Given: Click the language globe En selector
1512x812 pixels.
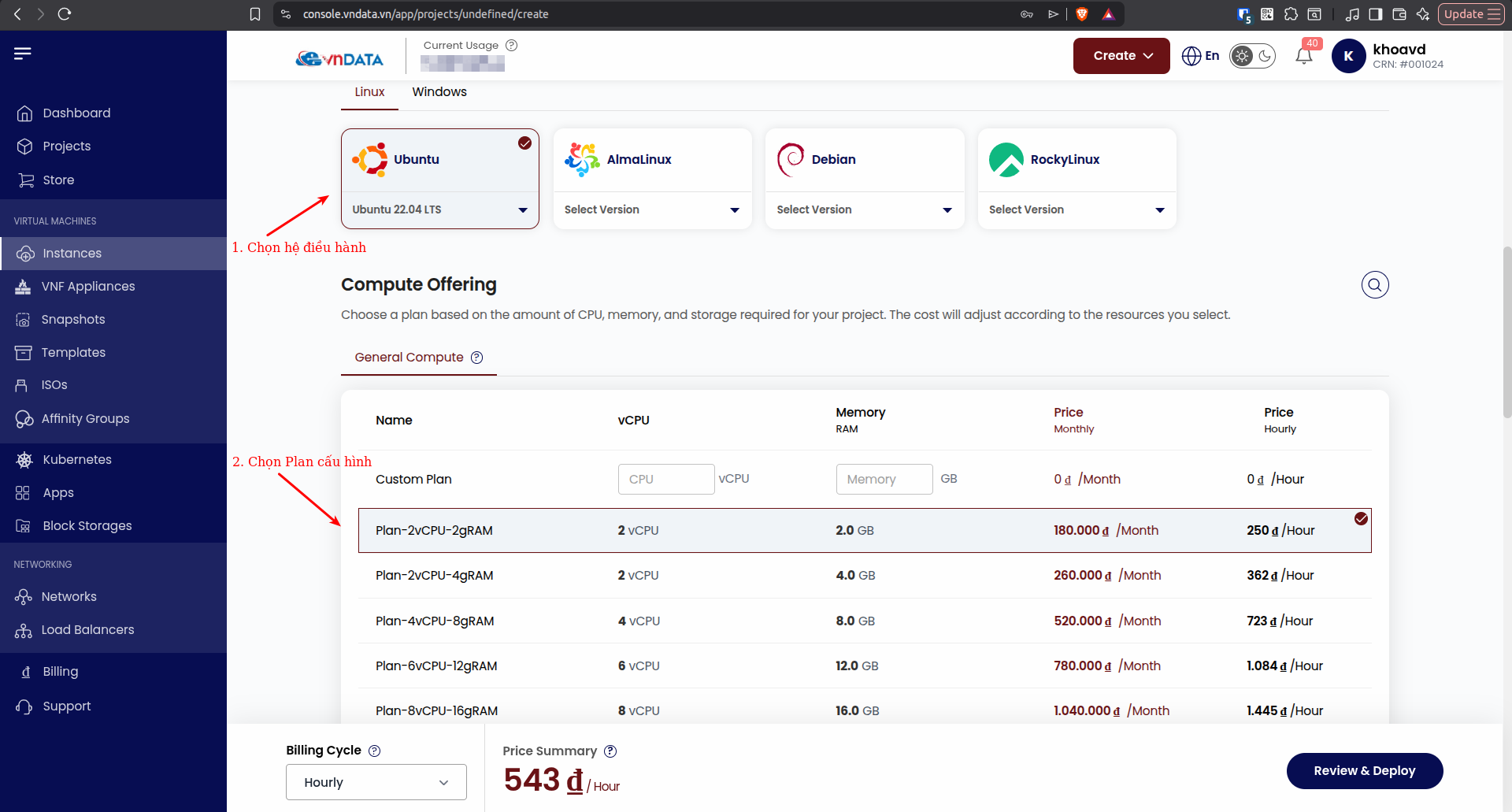Looking at the screenshot, I should click(x=1201, y=56).
